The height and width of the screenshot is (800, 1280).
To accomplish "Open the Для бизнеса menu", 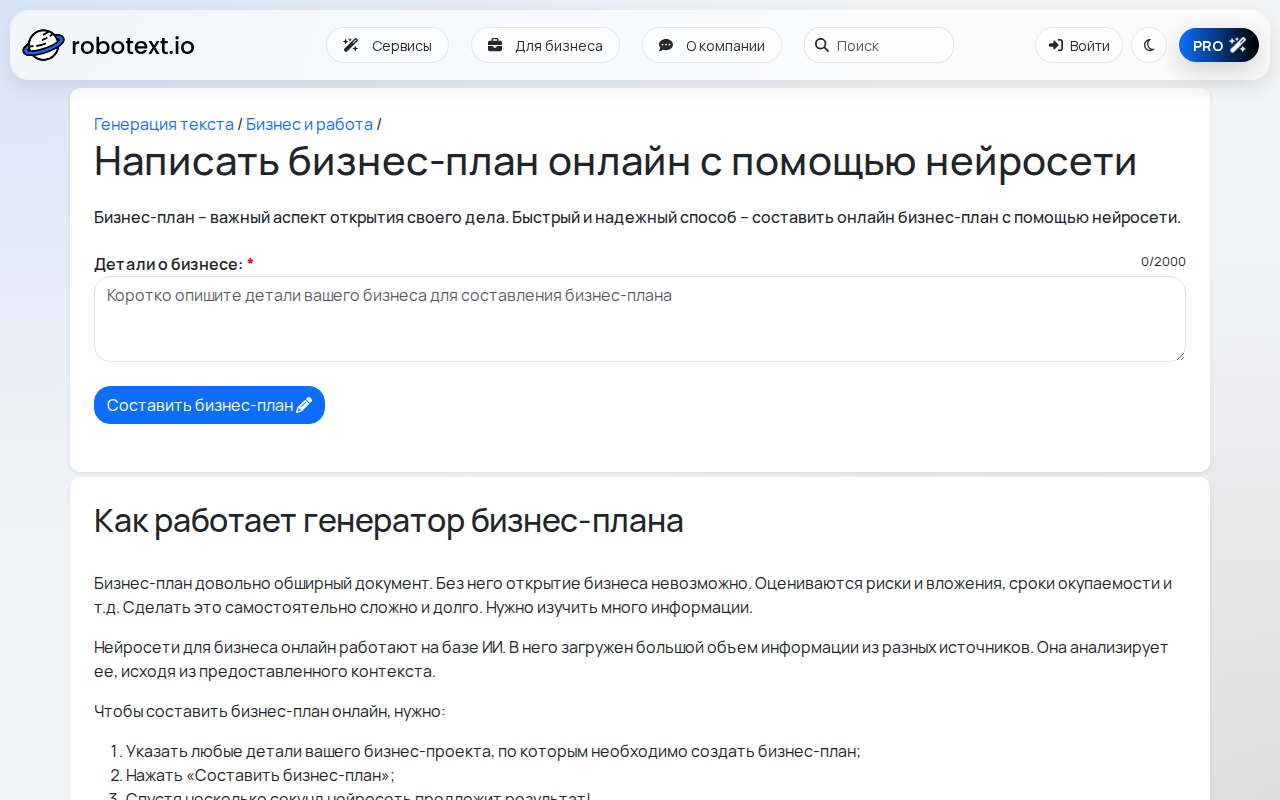I will (545, 45).
